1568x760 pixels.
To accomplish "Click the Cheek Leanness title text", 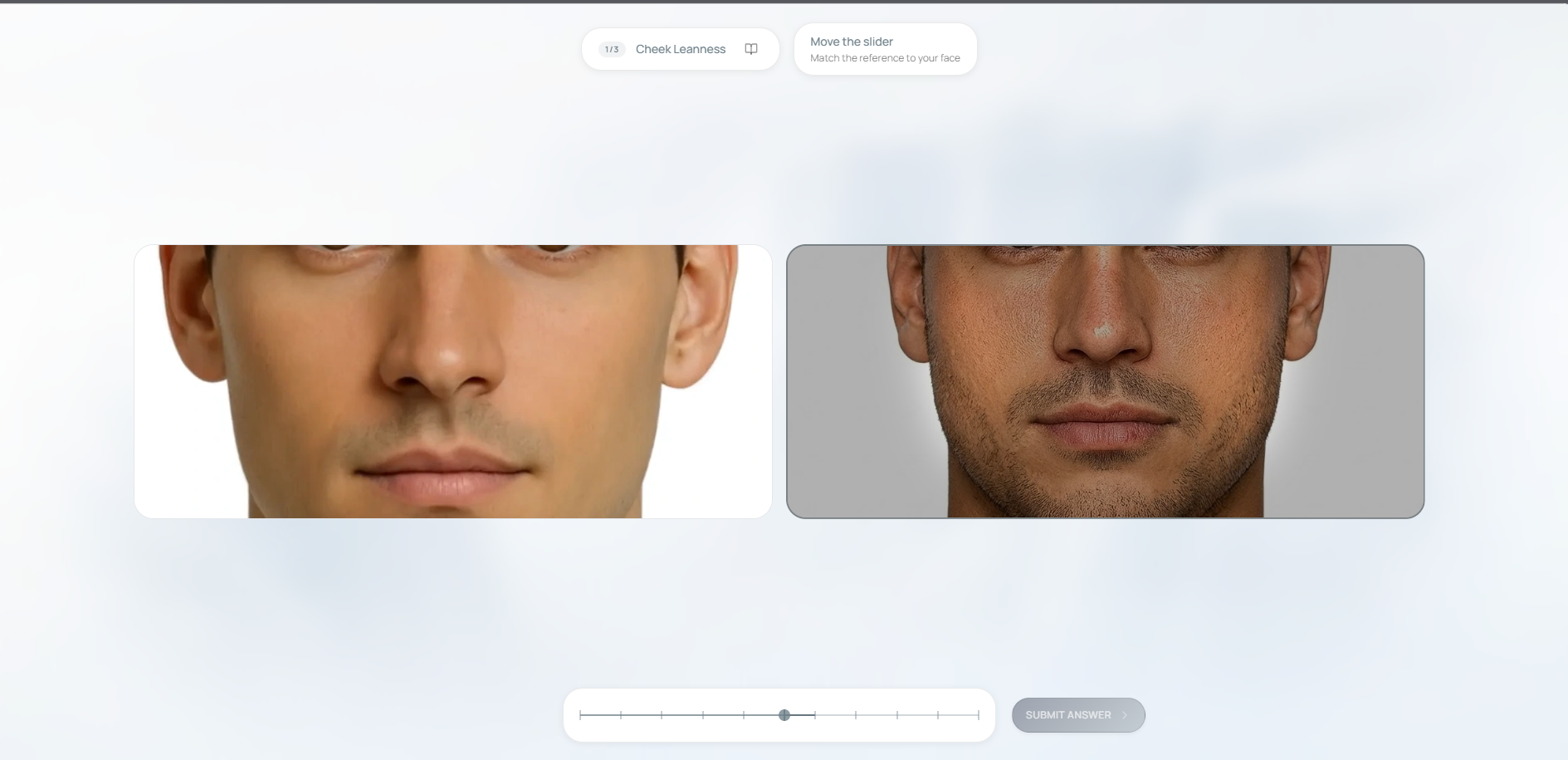I will pyautogui.click(x=680, y=49).
